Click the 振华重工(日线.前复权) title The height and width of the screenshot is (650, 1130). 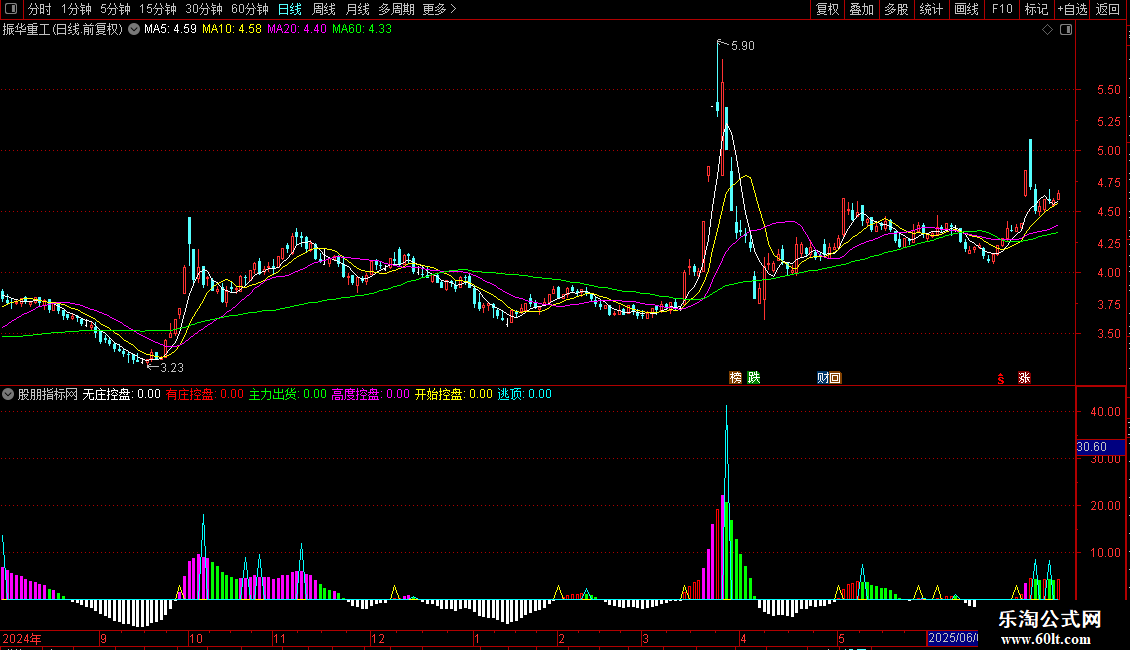coord(63,29)
